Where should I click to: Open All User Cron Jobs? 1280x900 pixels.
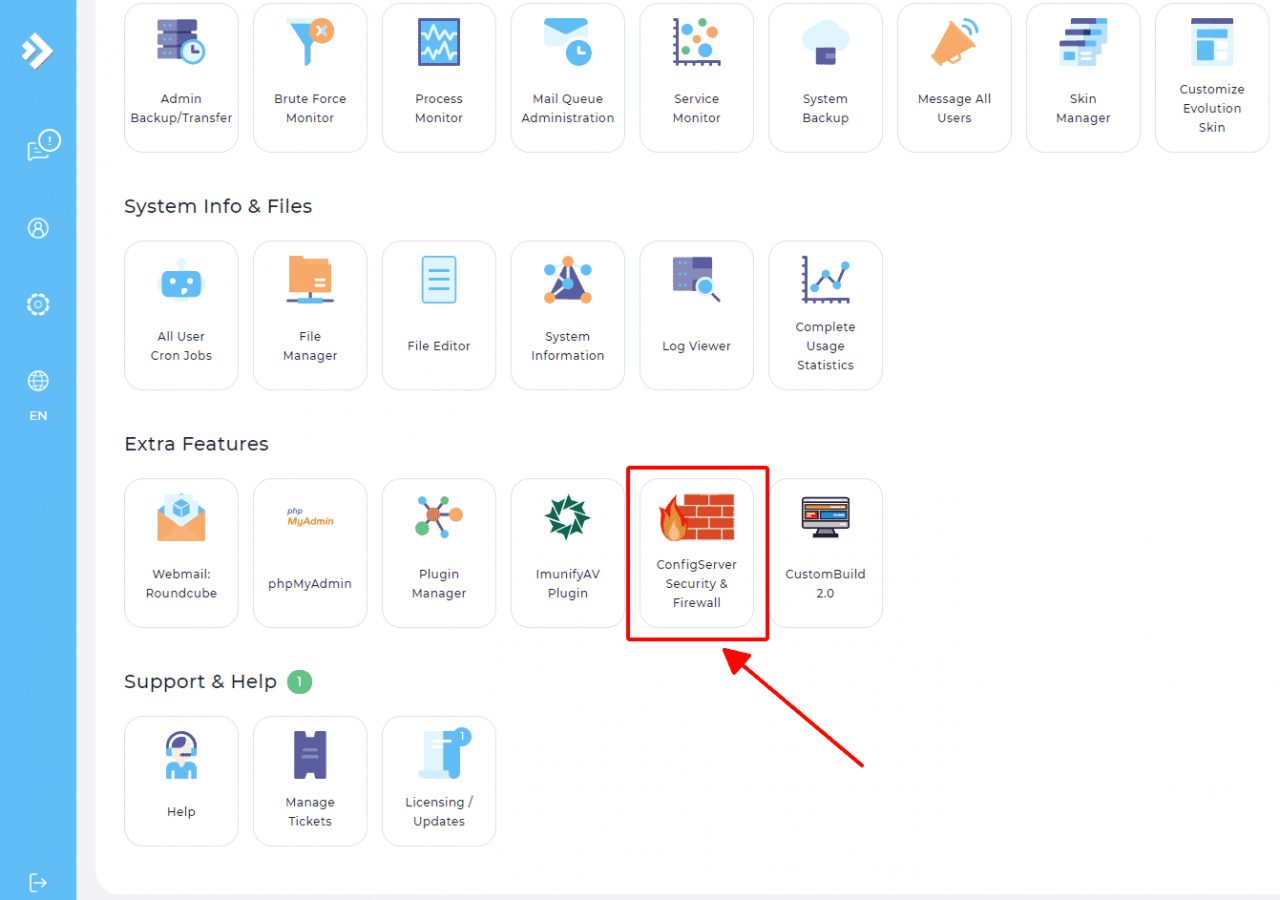point(181,314)
